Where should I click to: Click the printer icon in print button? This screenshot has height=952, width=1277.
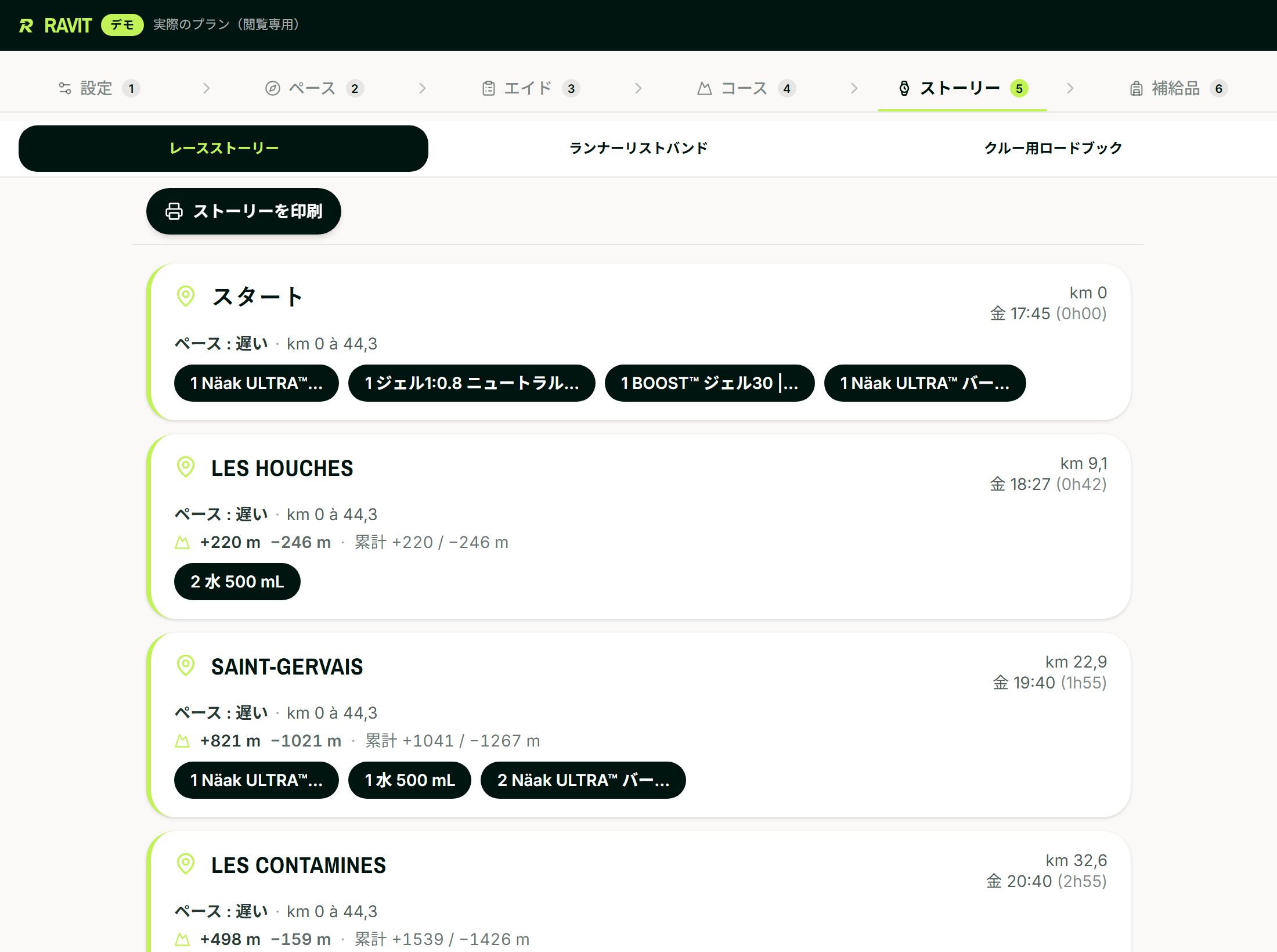pyautogui.click(x=174, y=211)
